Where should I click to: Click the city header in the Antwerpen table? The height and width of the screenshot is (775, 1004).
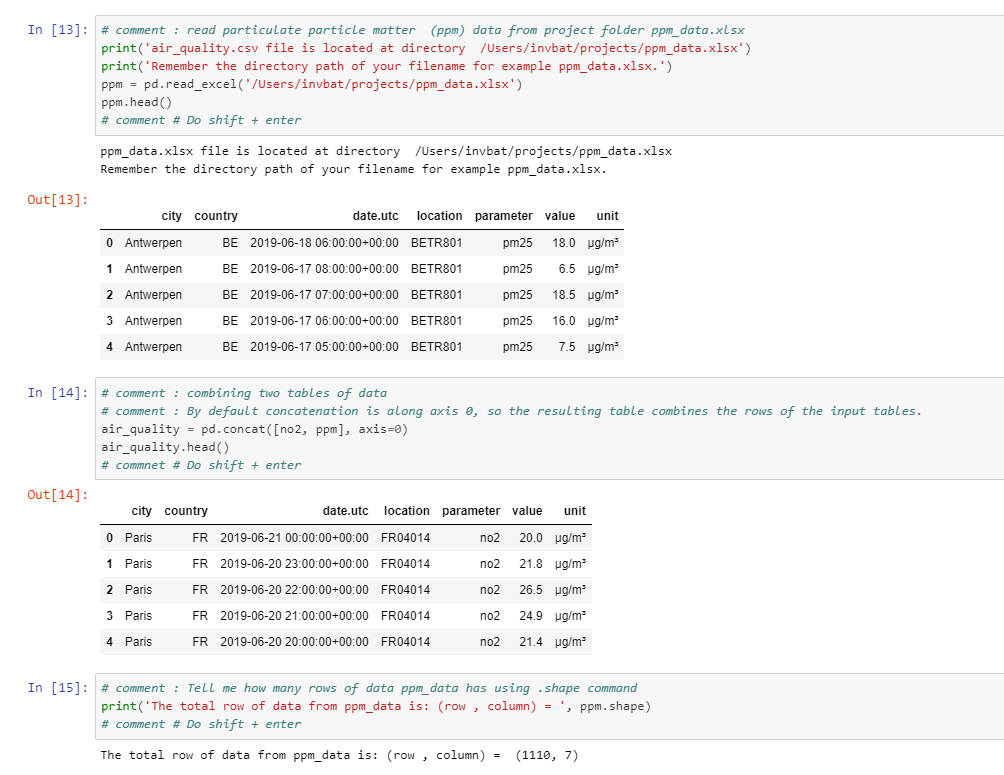click(171, 216)
